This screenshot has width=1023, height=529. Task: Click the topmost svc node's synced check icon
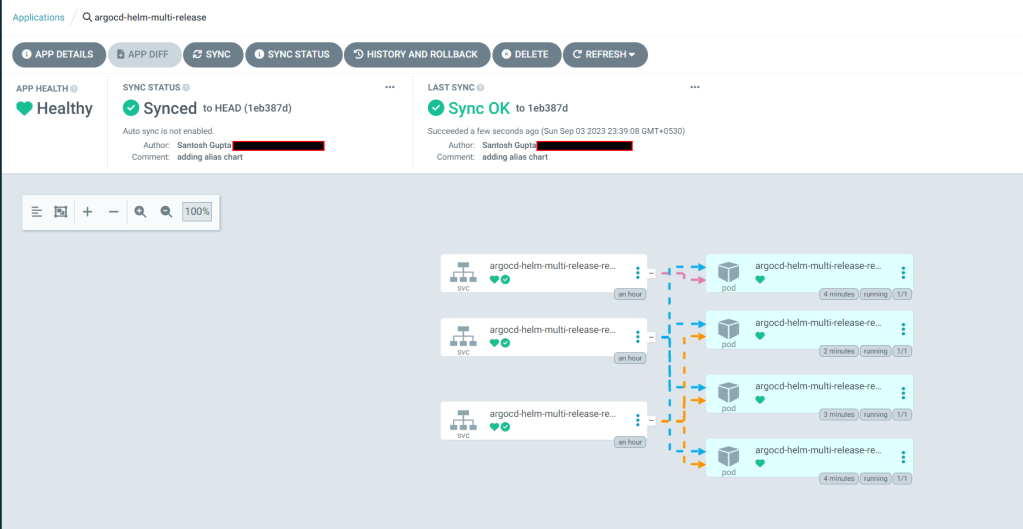point(506,279)
